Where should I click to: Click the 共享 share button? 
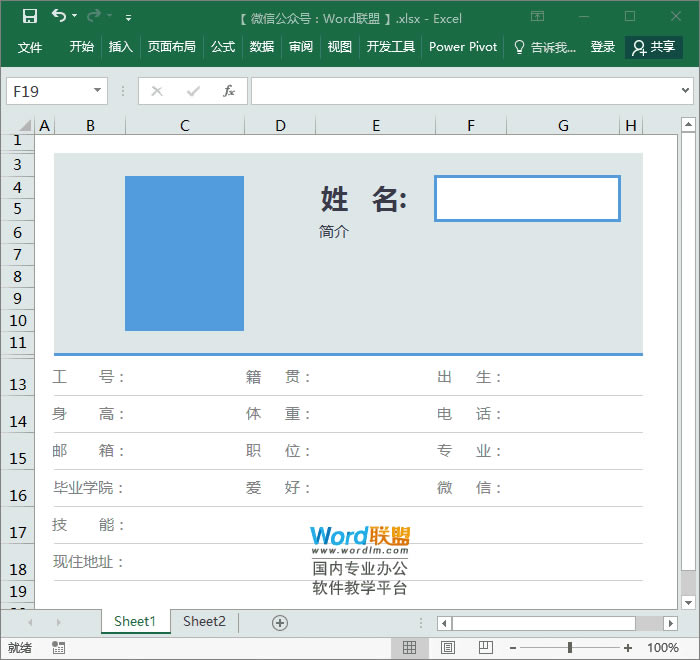(x=654, y=47)
